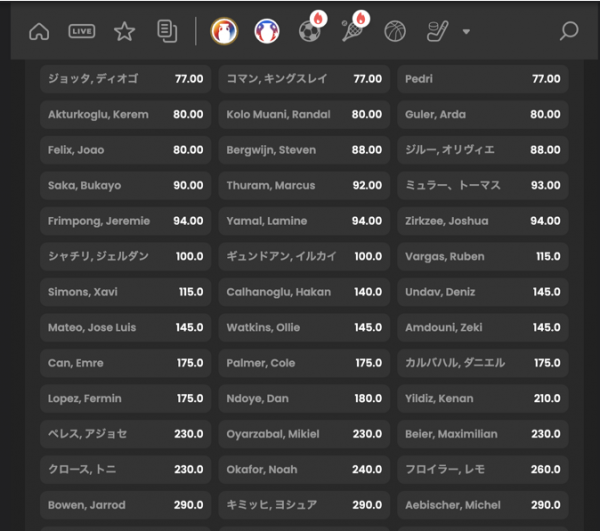Choose Kolo Muani, Randal at 80.00
600x531 pixels.
pyautogui.click(x=304, y=114)
